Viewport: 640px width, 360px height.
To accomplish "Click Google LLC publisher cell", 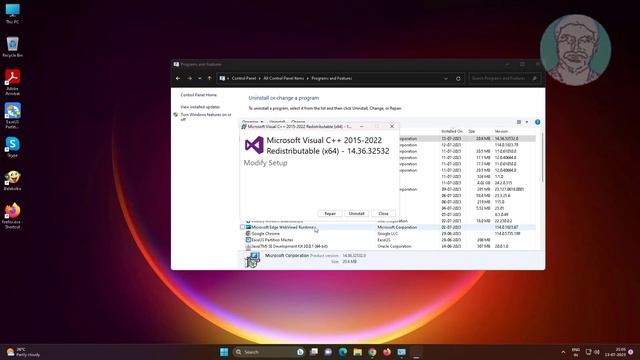I will coord(387,234).
